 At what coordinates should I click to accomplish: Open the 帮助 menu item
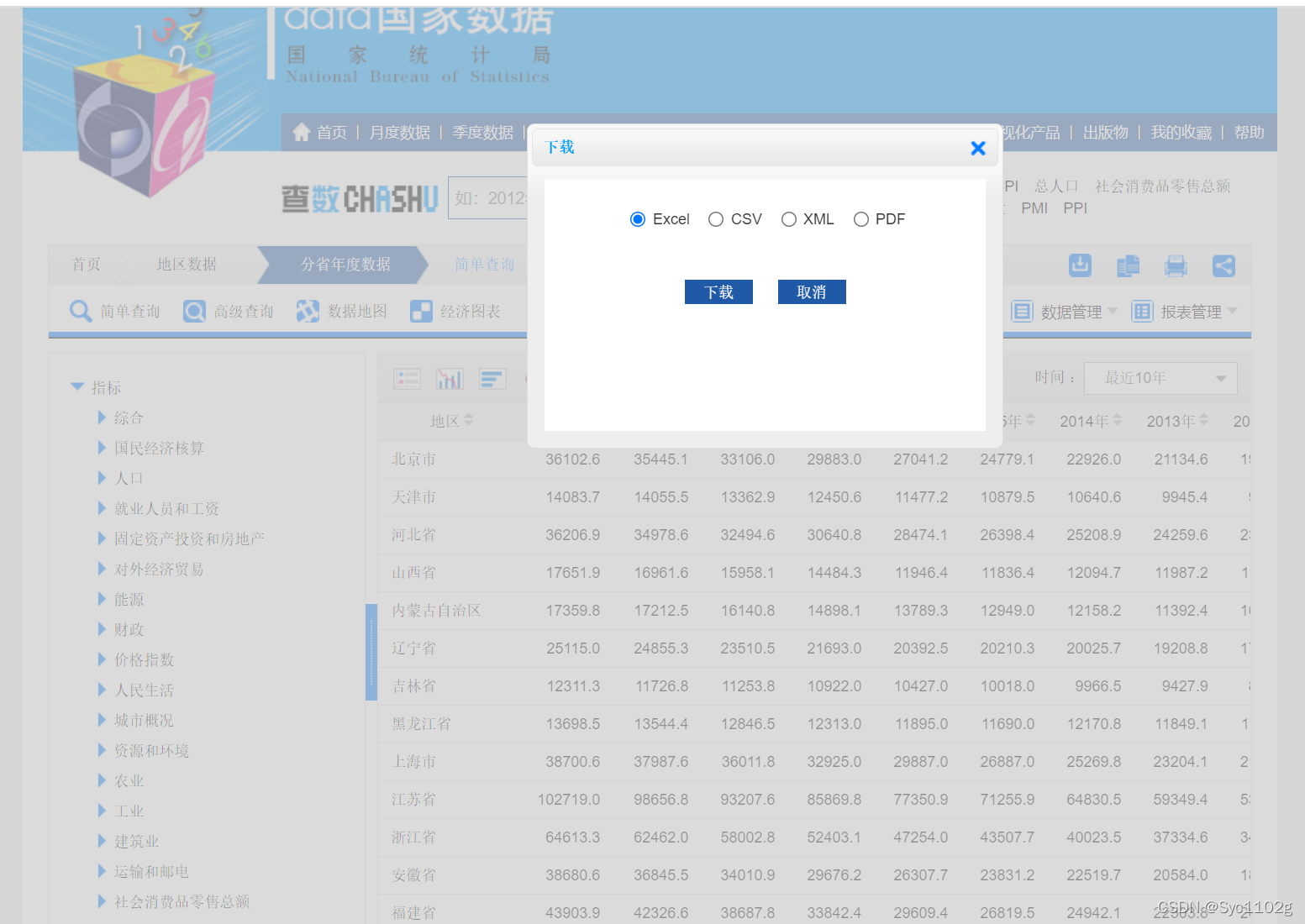(1250, 133)
